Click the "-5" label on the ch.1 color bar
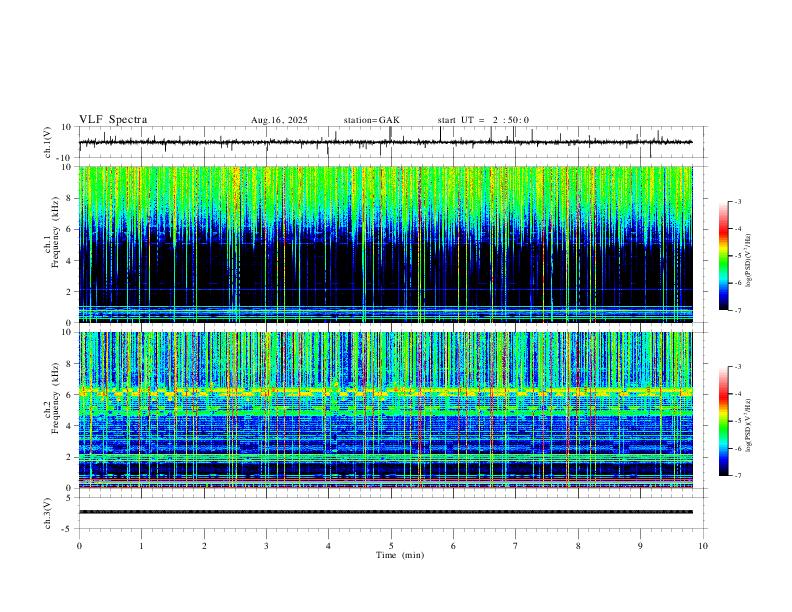Viewport: 792px width, 612px height. coord(738,256)
